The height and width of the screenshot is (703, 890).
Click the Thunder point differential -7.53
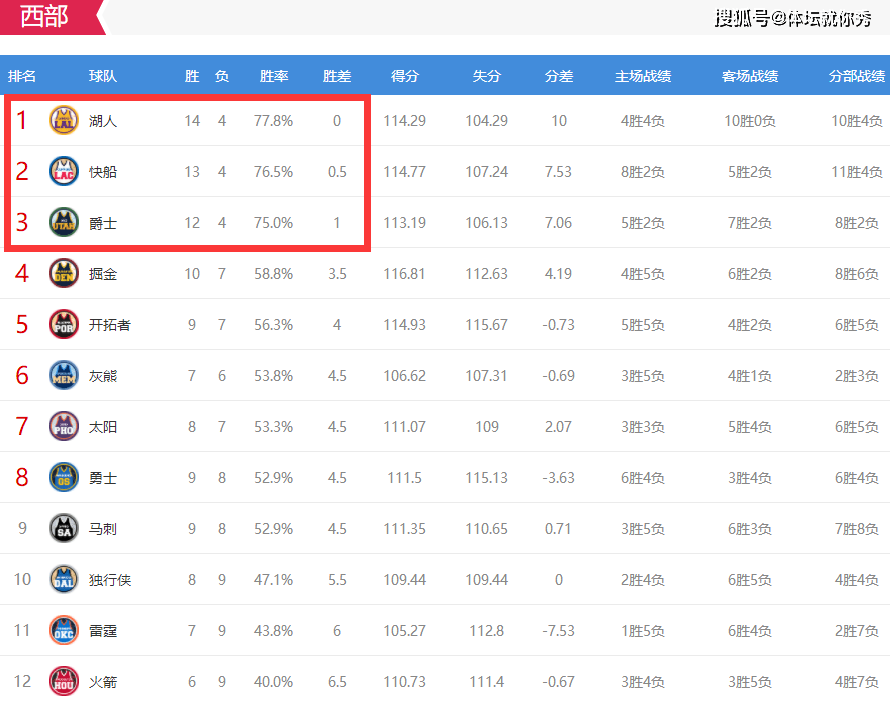[559, 631]
